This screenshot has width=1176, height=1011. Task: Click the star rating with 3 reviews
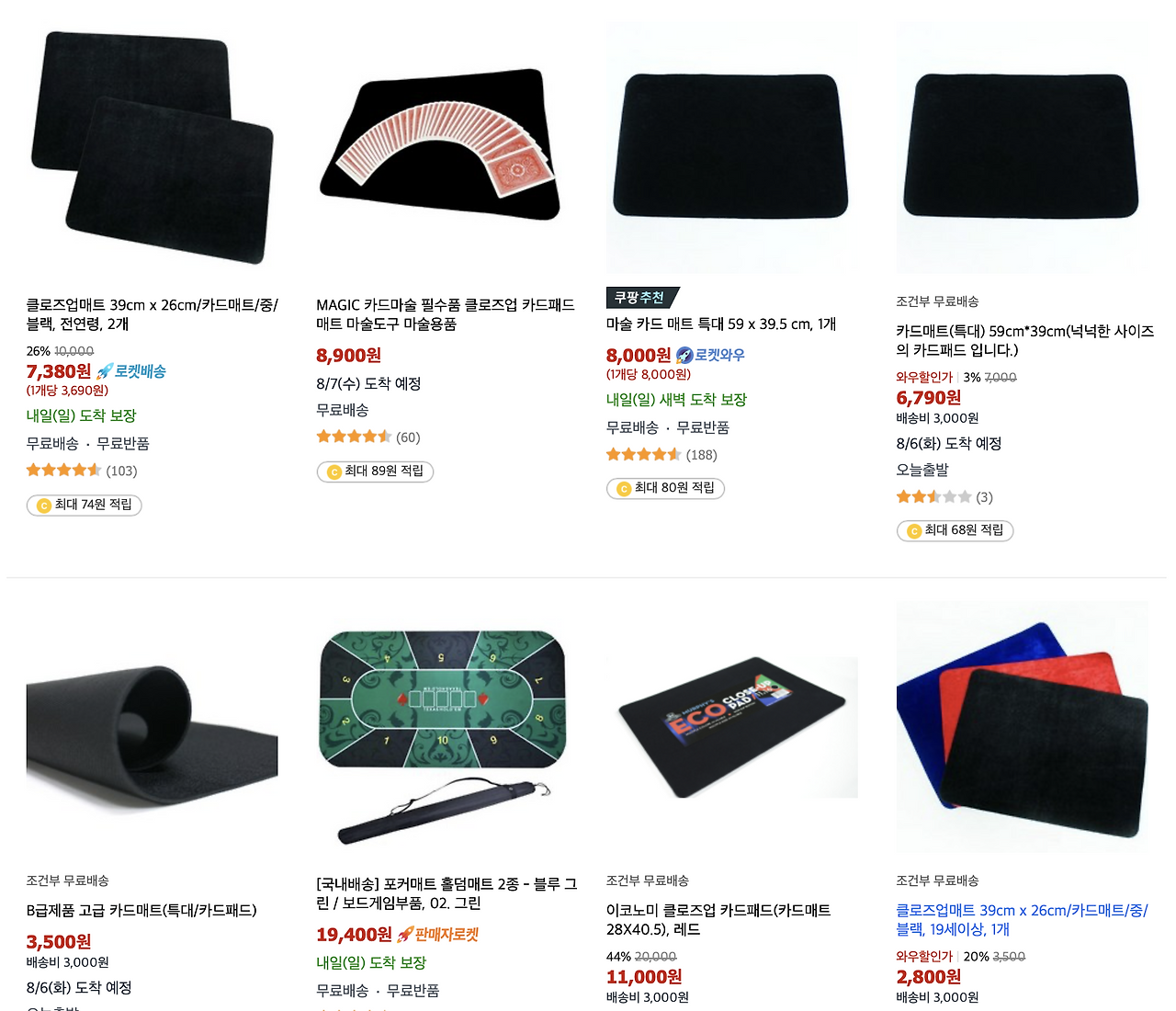coord(933,496)
